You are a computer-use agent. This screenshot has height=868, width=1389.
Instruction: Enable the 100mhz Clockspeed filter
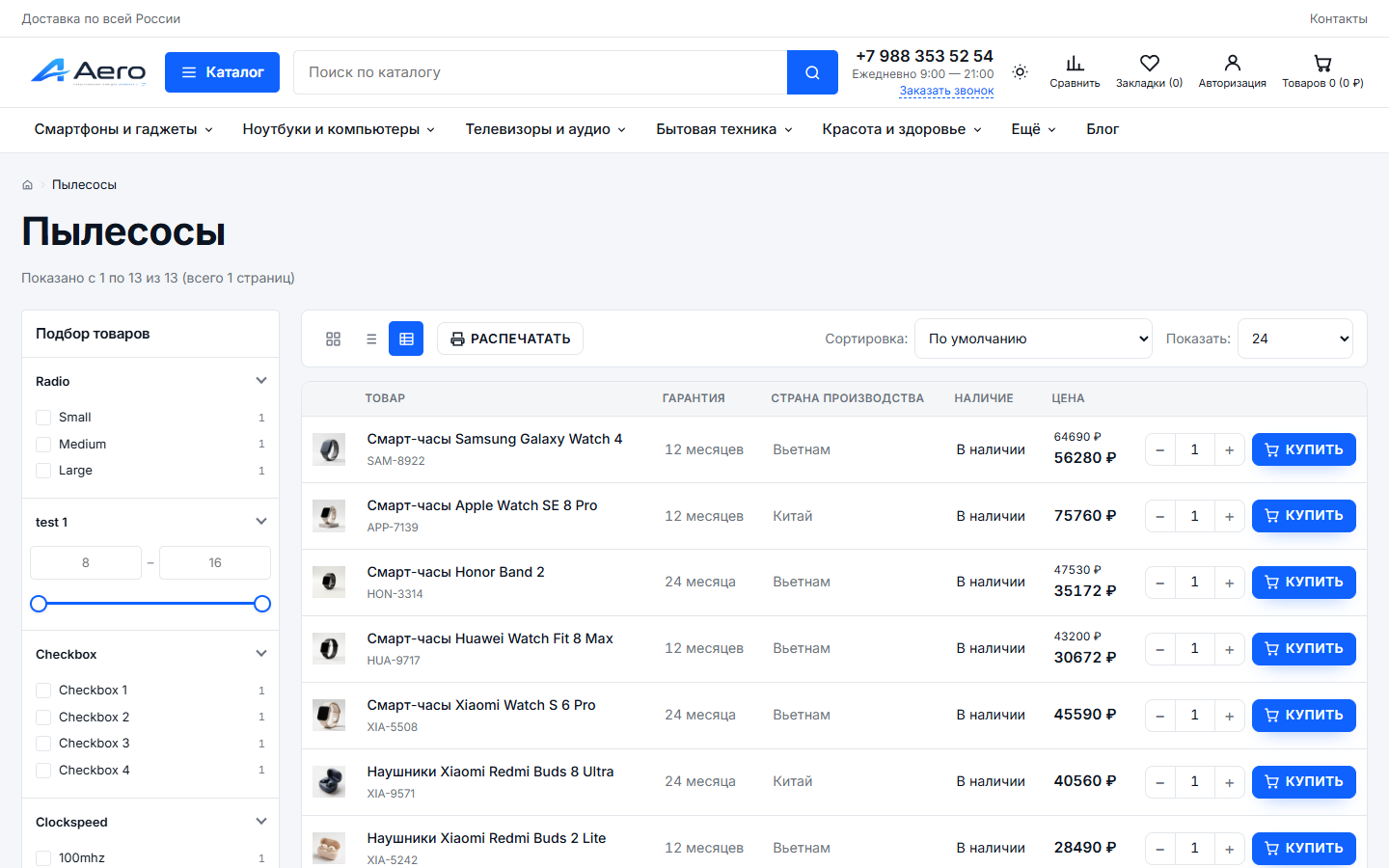(x=43, y=858)
